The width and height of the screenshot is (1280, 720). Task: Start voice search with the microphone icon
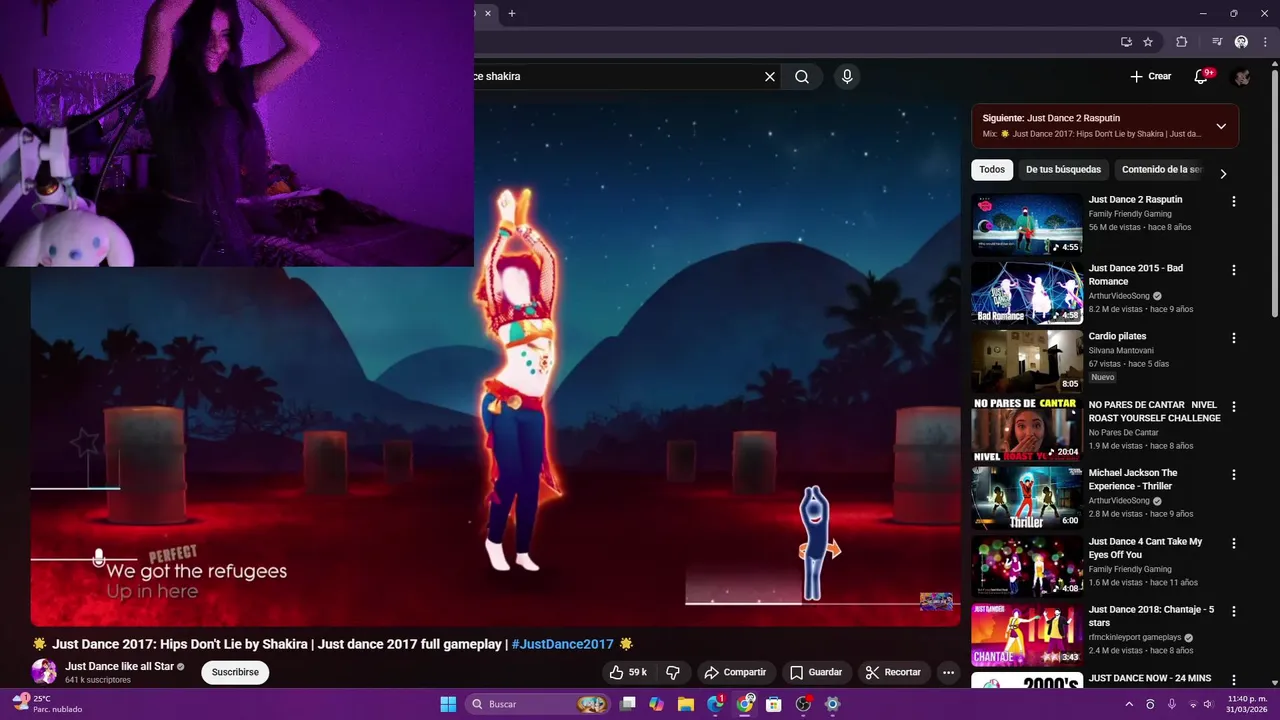coord(847,76)
